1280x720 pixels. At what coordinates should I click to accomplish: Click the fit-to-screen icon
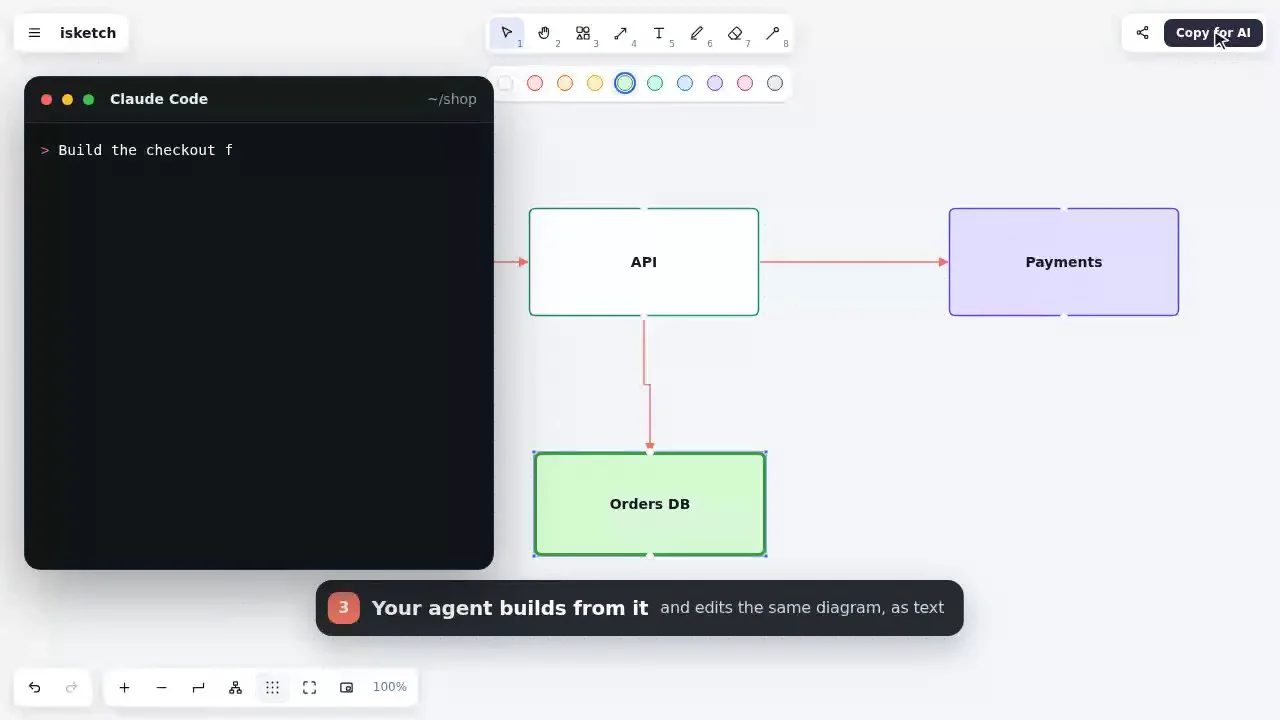click(x=309, y=687)
